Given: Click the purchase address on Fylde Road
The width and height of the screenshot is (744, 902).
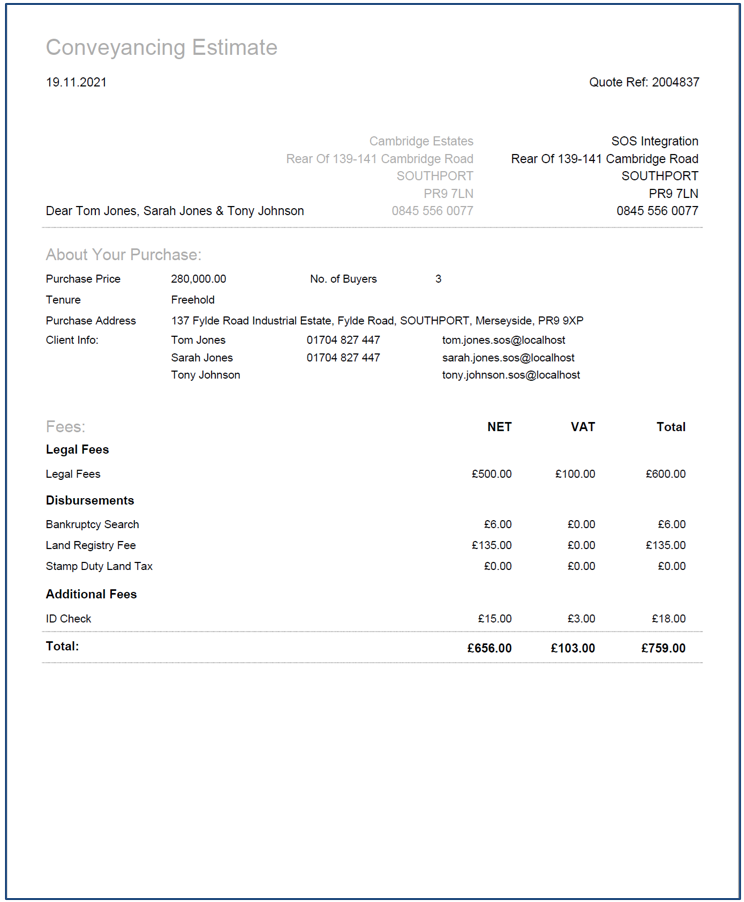Looking at the screenshot, I should click(377, 321).
